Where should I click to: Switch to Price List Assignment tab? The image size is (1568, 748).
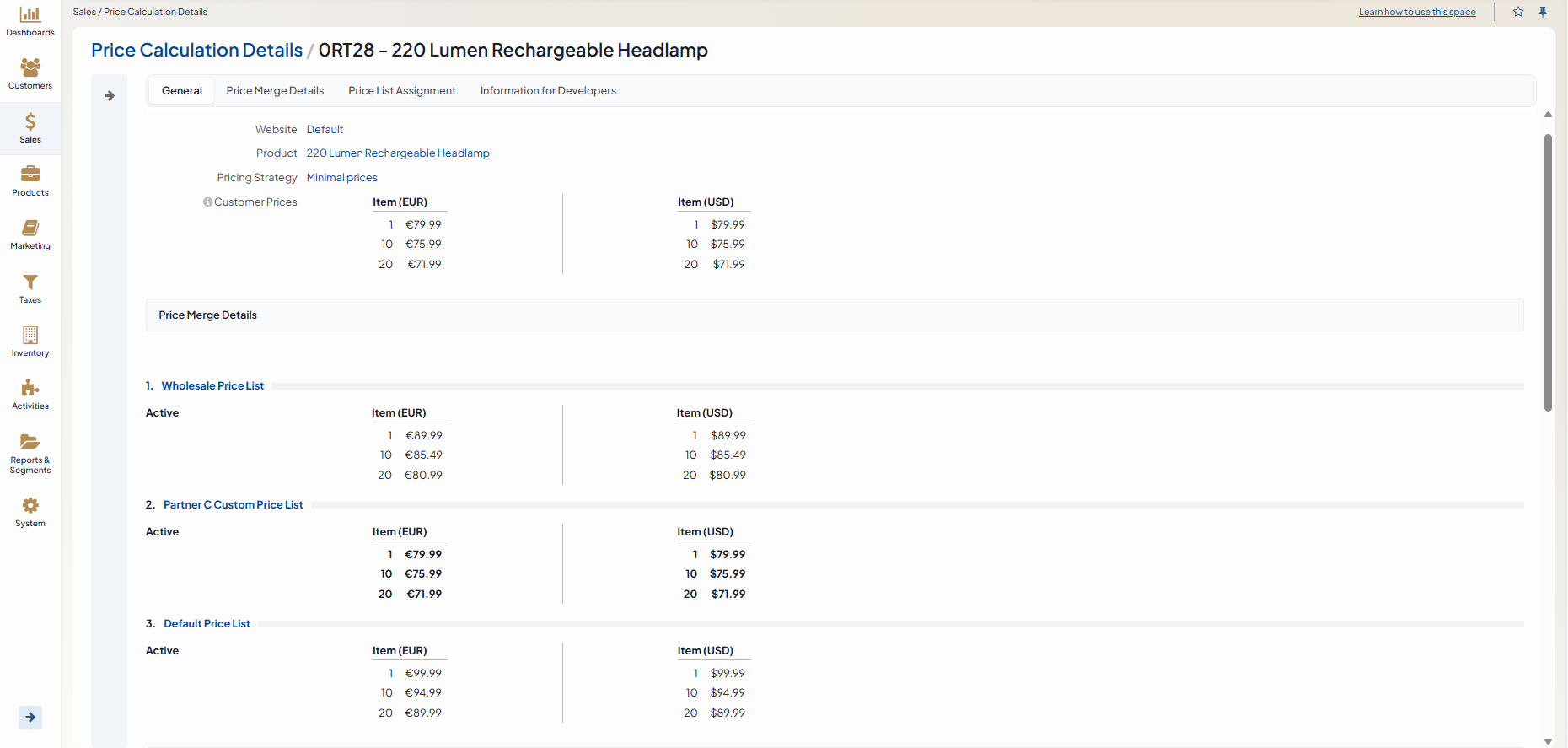401,91
